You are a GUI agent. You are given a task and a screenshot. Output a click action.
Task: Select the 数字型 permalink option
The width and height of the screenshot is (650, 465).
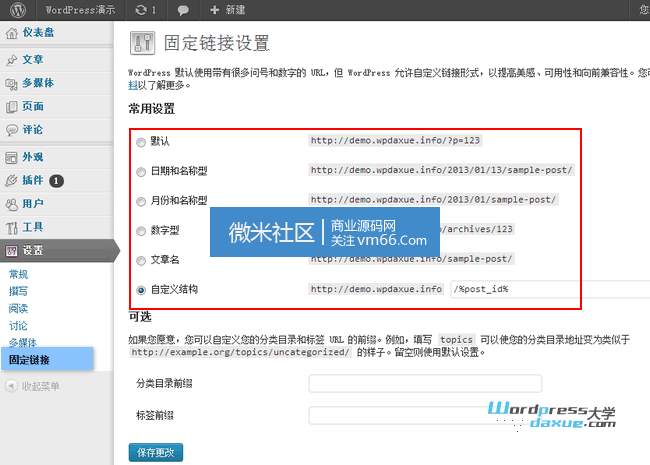(141, 231)
